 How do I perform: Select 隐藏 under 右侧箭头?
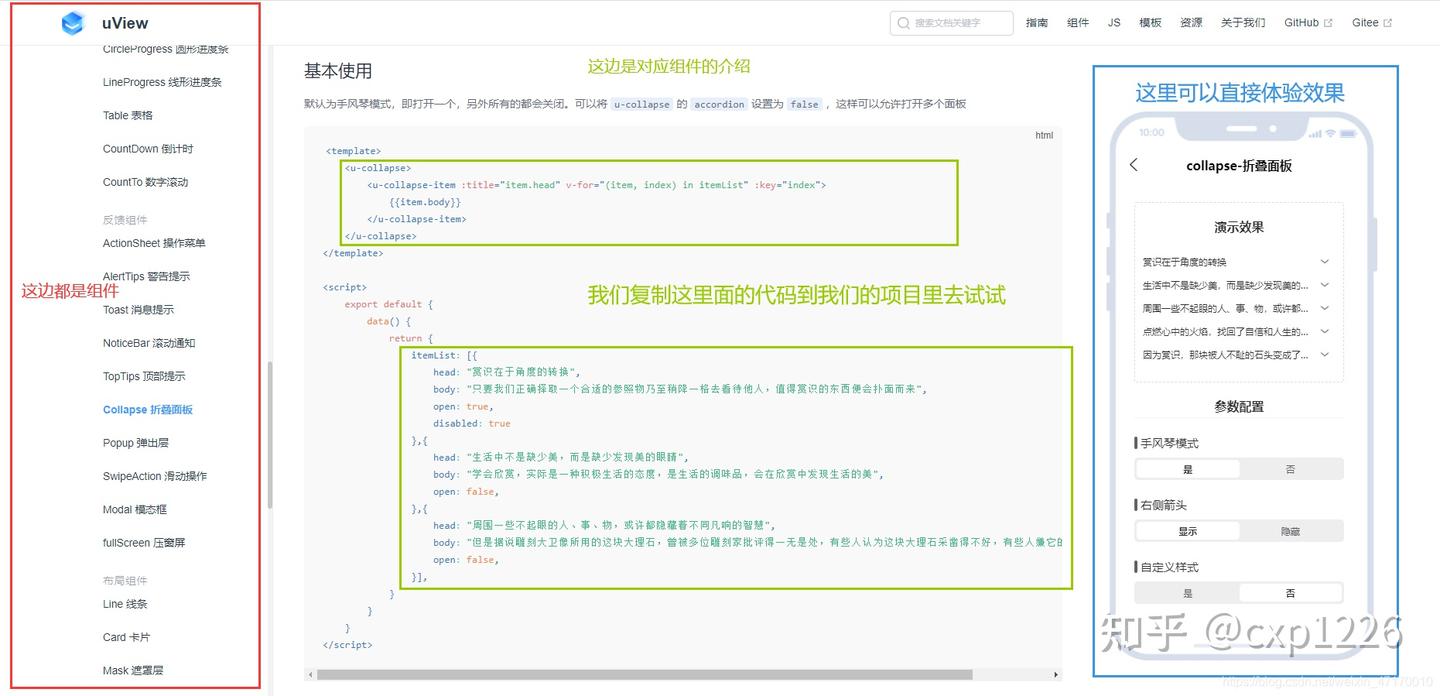point(1290,531)
